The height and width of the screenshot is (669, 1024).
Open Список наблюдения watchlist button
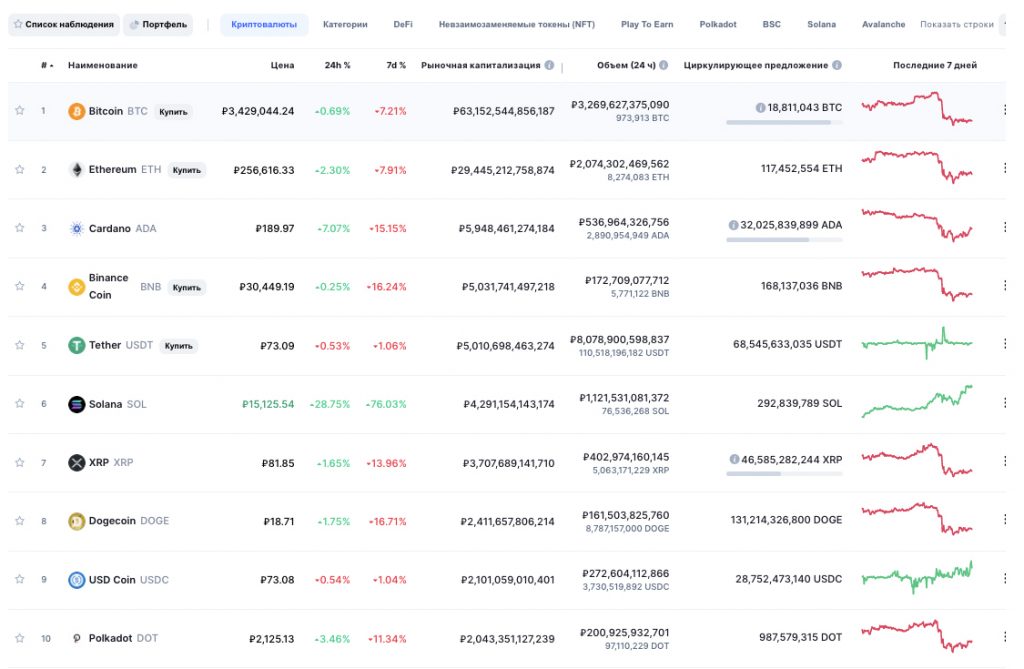(64, 24)
